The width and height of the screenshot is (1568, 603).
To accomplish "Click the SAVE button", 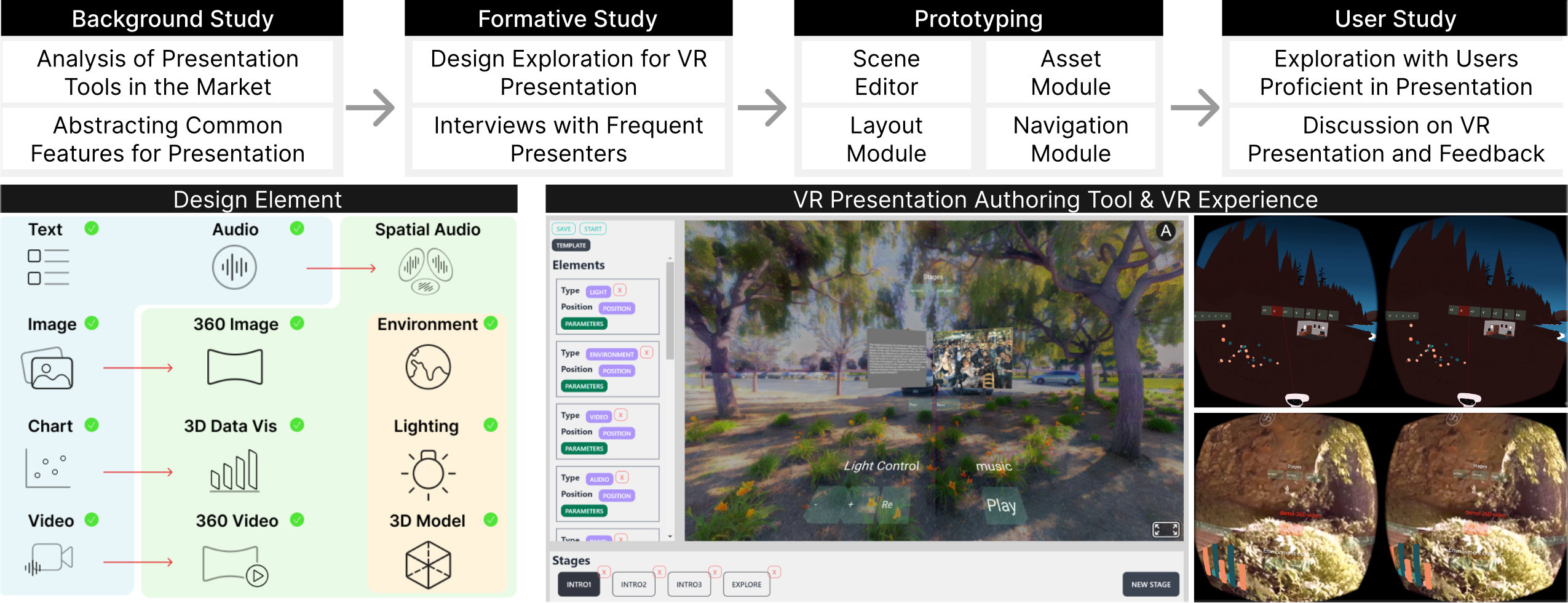I will tap(563, 229).
